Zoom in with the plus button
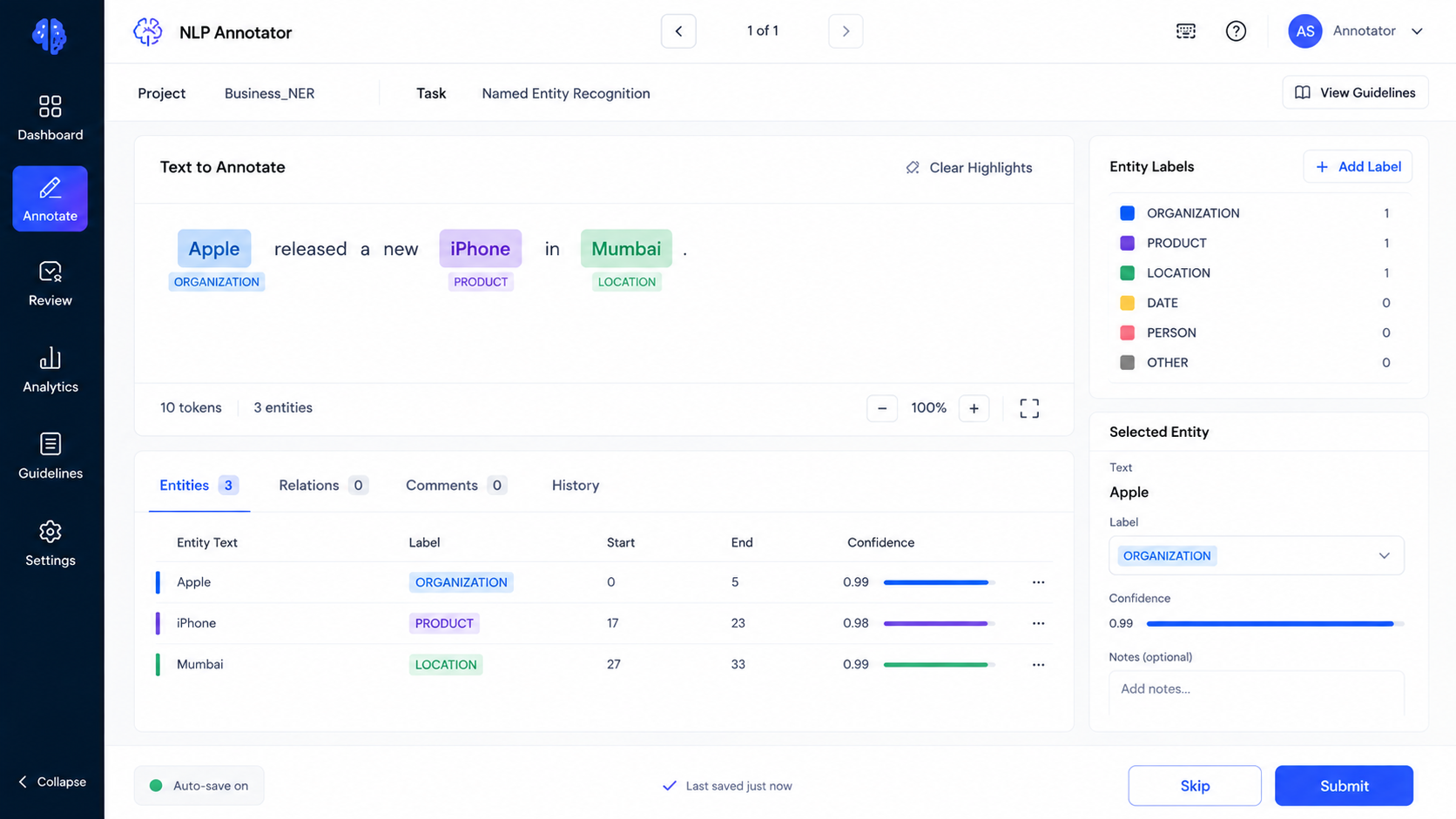The width and height of the screenshot is (1456, 819). pyautogui.click(x=974, y=408)
